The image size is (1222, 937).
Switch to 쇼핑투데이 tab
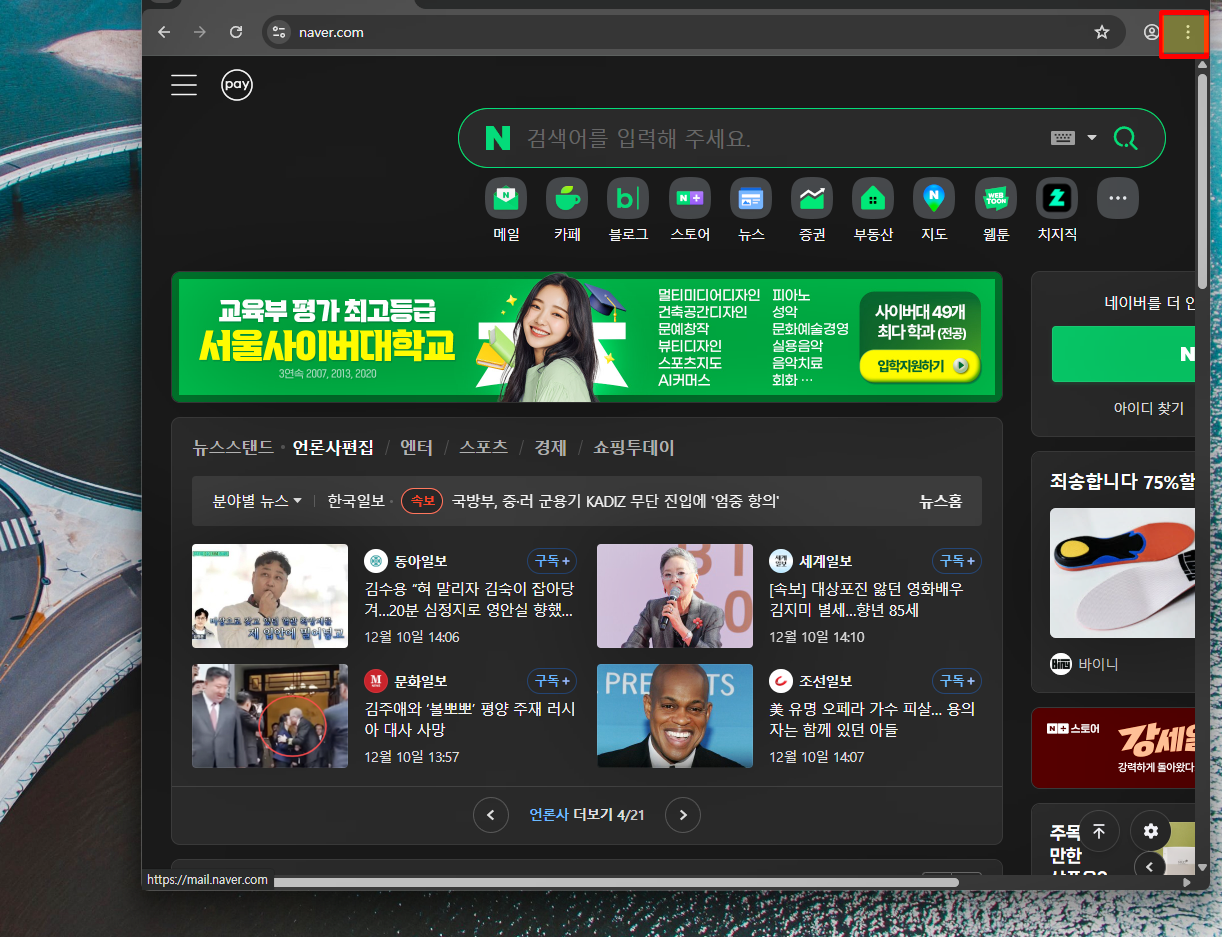tap(634, 447)
